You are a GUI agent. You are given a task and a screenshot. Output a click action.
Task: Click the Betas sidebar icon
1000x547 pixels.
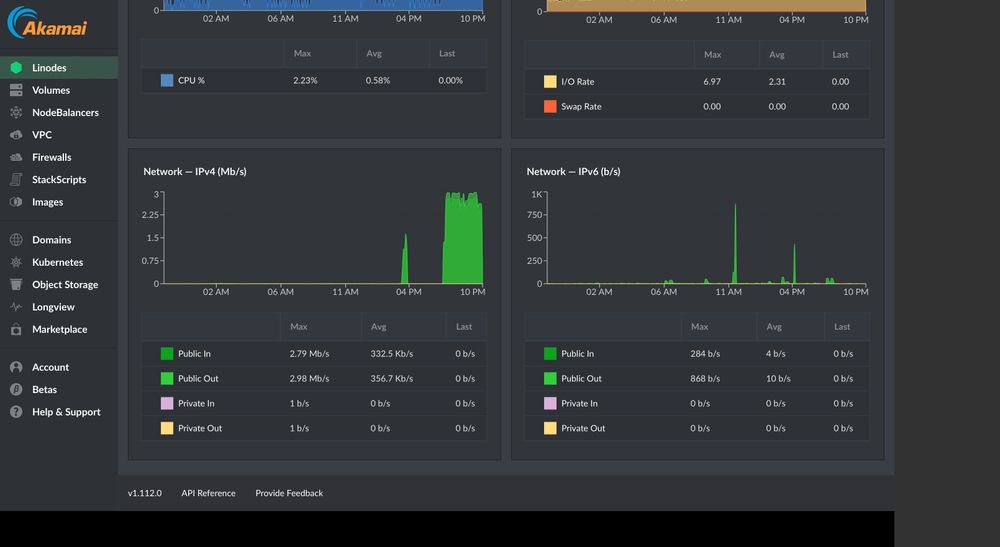click(17, 390)
